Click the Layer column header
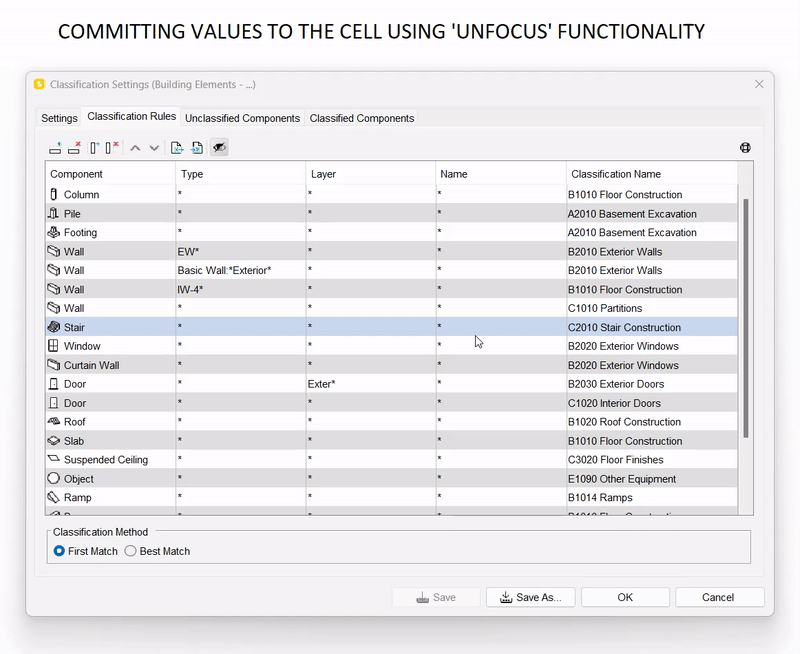The width and height of the screenshot is (800, 654). click(x=371, y=174)
